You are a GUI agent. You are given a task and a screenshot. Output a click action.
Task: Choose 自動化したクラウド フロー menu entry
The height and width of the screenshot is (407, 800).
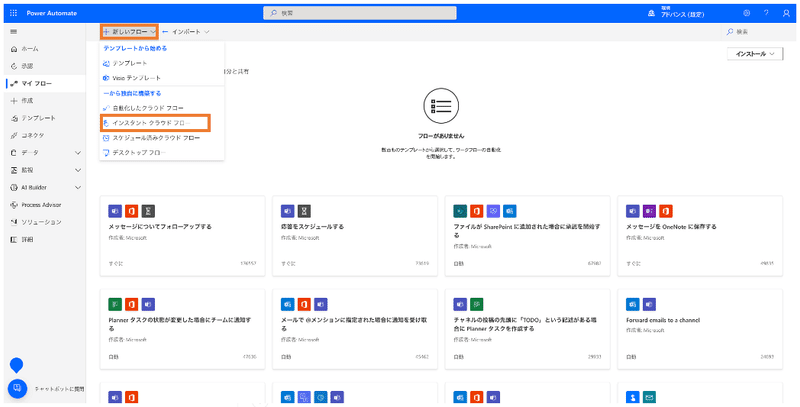[x=162, y=108]
